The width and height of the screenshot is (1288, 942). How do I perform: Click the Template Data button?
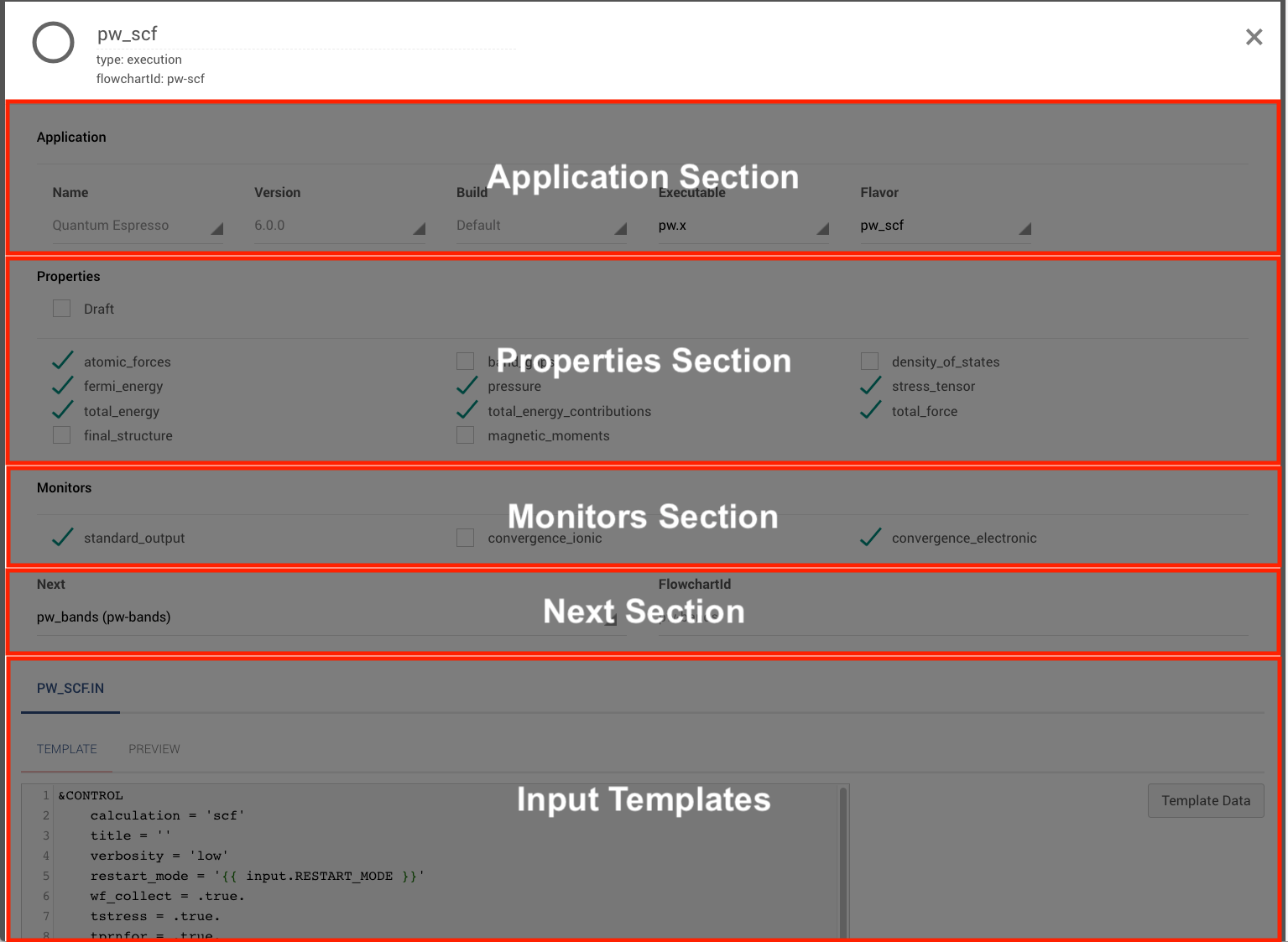[x=1205, y=800]
